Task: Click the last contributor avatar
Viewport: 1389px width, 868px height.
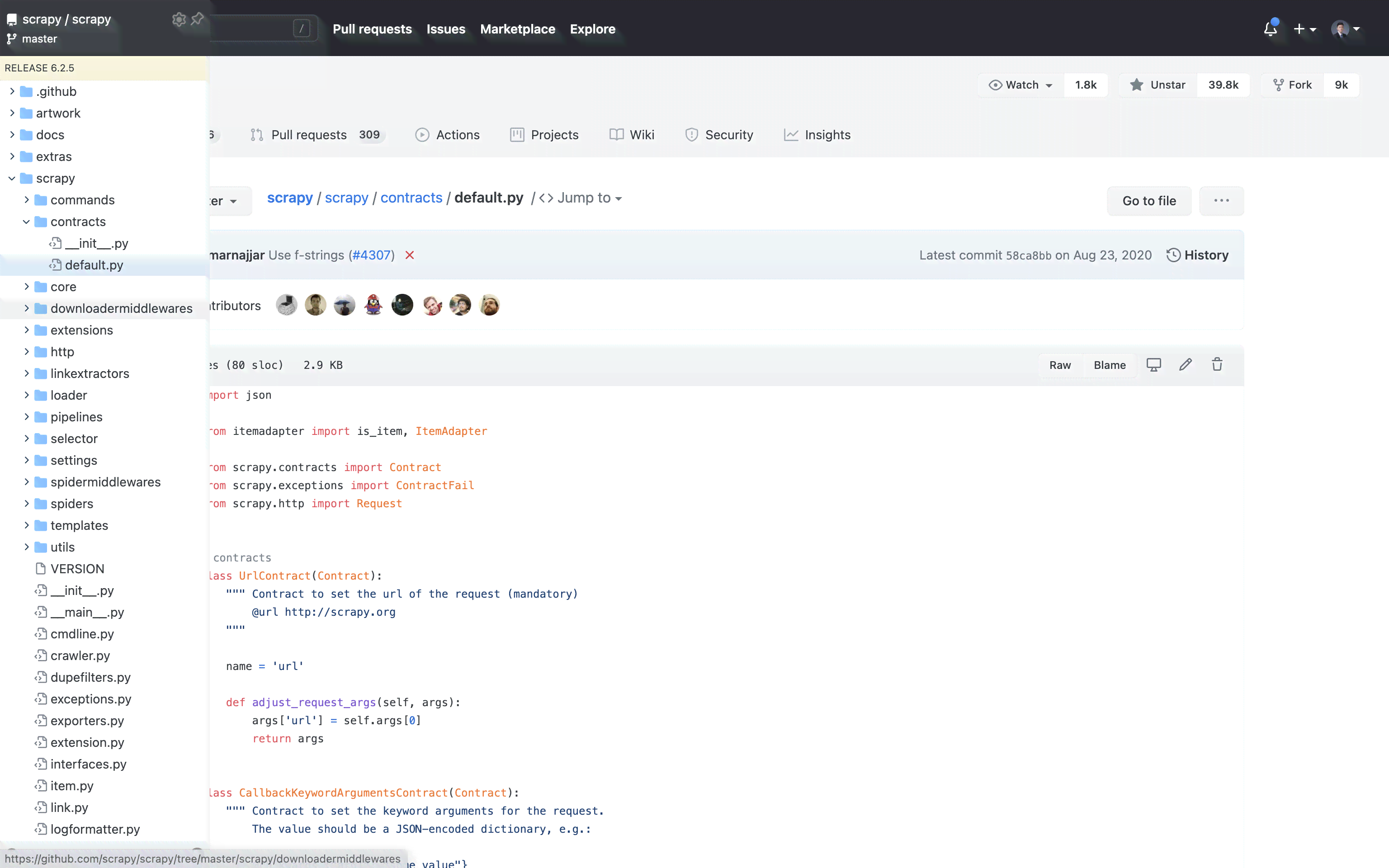Action: point(489,305)
